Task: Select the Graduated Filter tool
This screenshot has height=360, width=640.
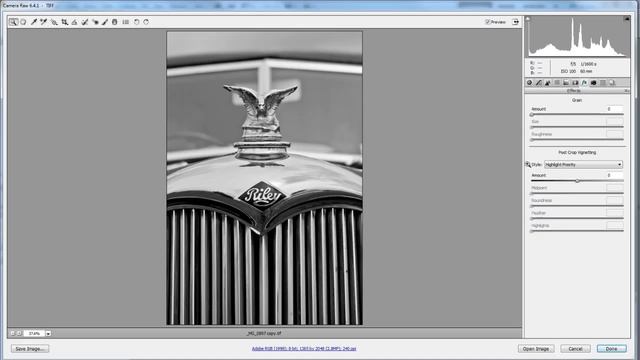Action: point(115,22)
